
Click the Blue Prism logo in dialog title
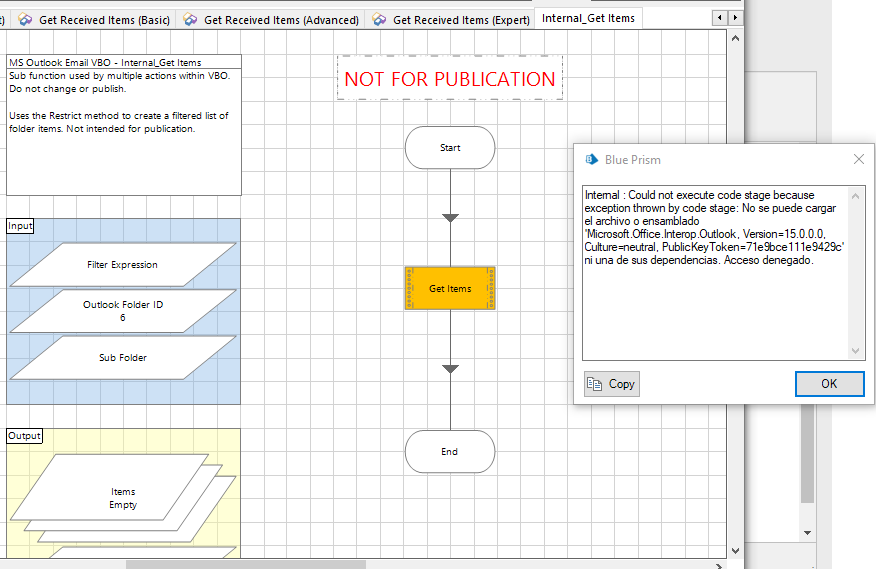591,159
